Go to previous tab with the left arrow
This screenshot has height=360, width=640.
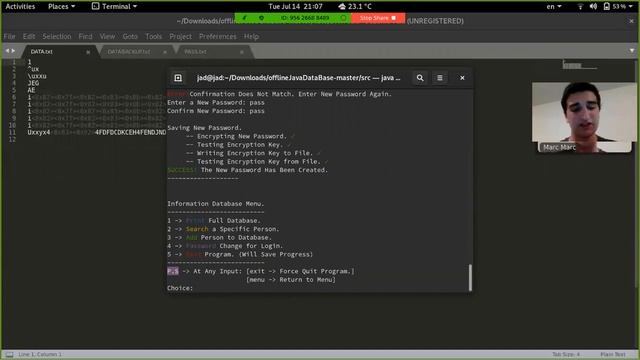pyautogui.click(x=7, y=51)
